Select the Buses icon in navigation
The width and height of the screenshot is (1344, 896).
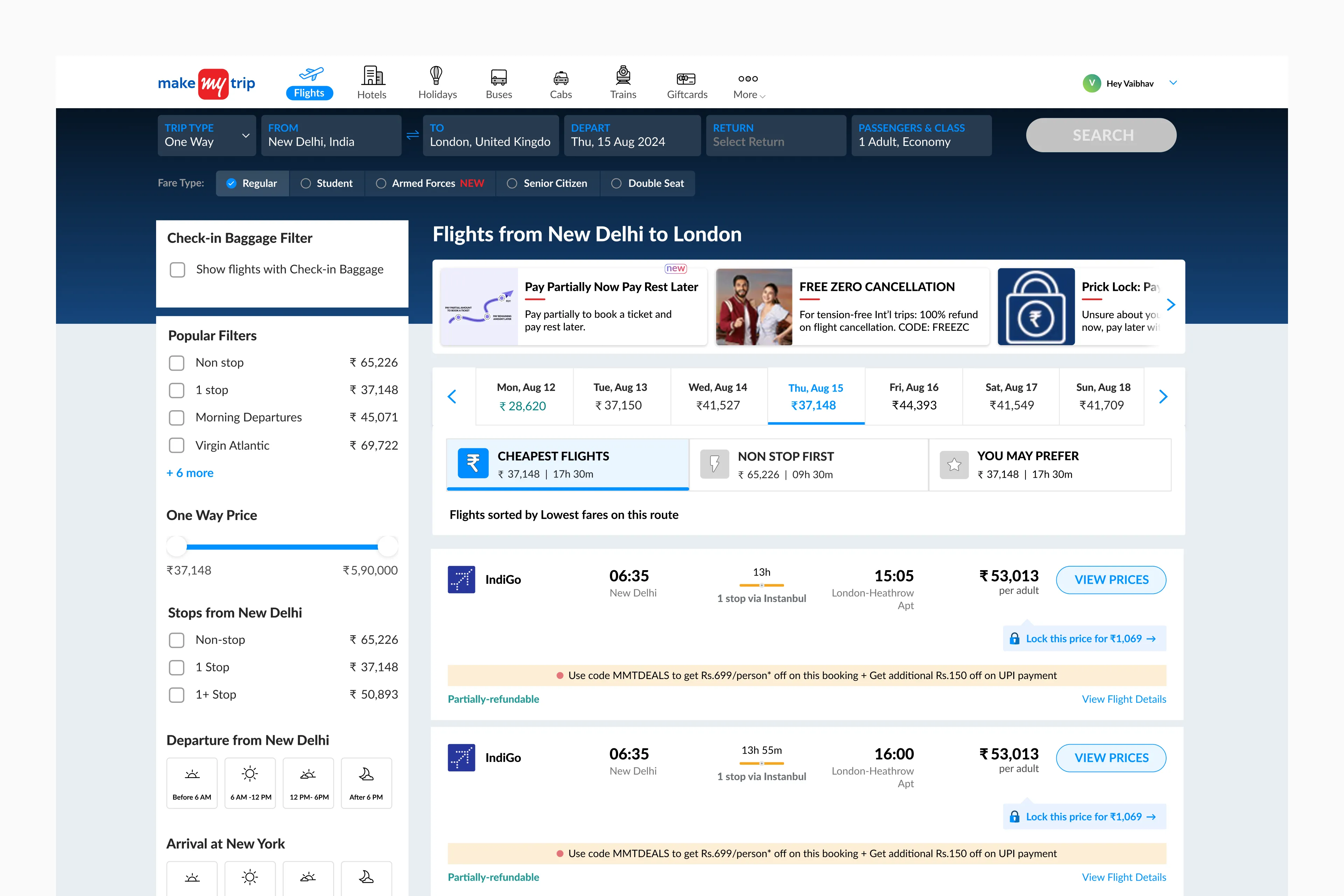point(498,77)
